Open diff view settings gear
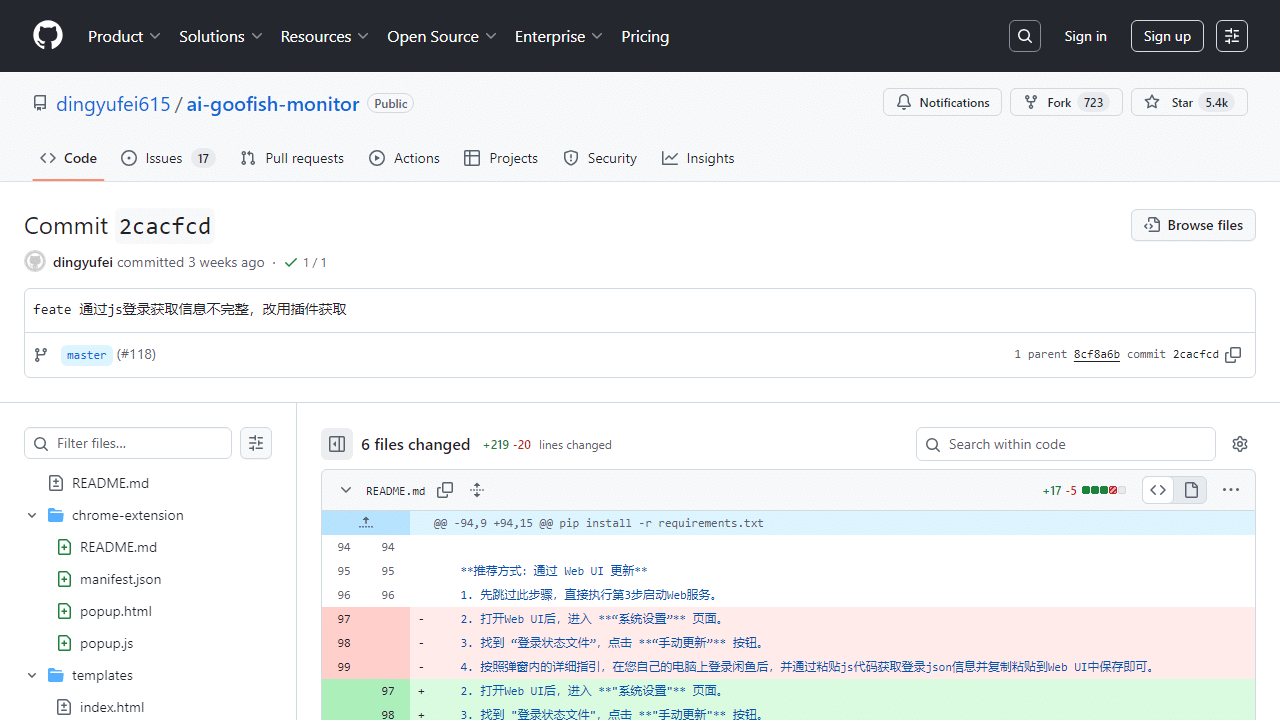The width and height of the screenshot is (1280, 720). 1240,444
